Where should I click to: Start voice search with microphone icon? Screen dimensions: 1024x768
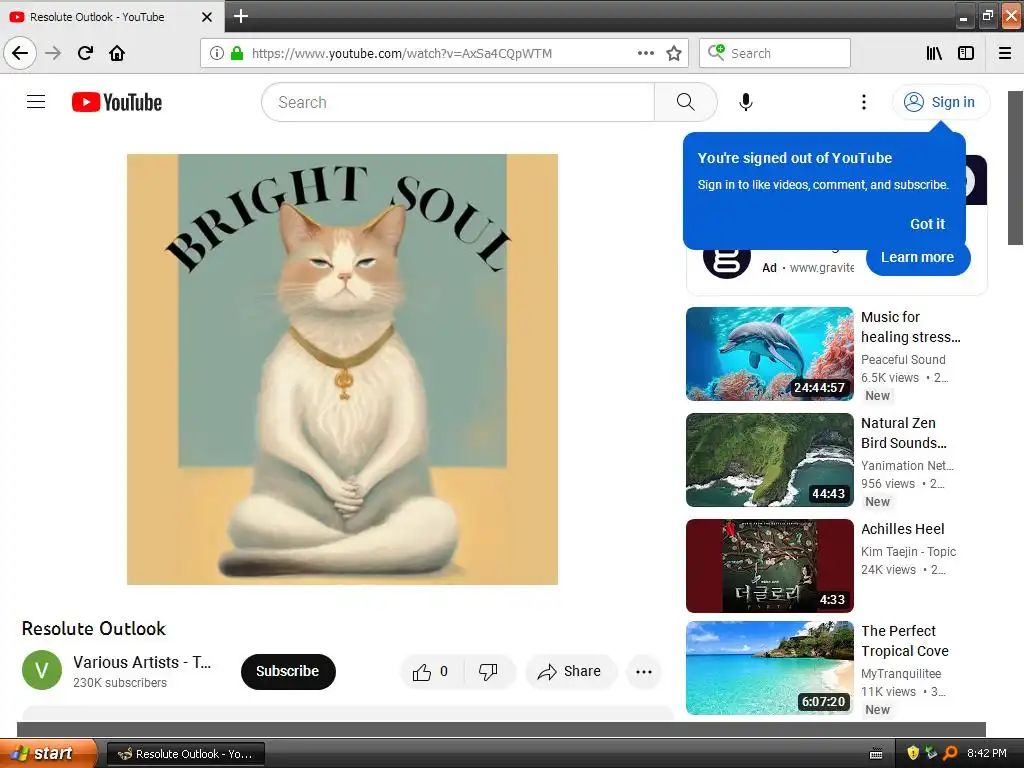(x=746, y=102)
